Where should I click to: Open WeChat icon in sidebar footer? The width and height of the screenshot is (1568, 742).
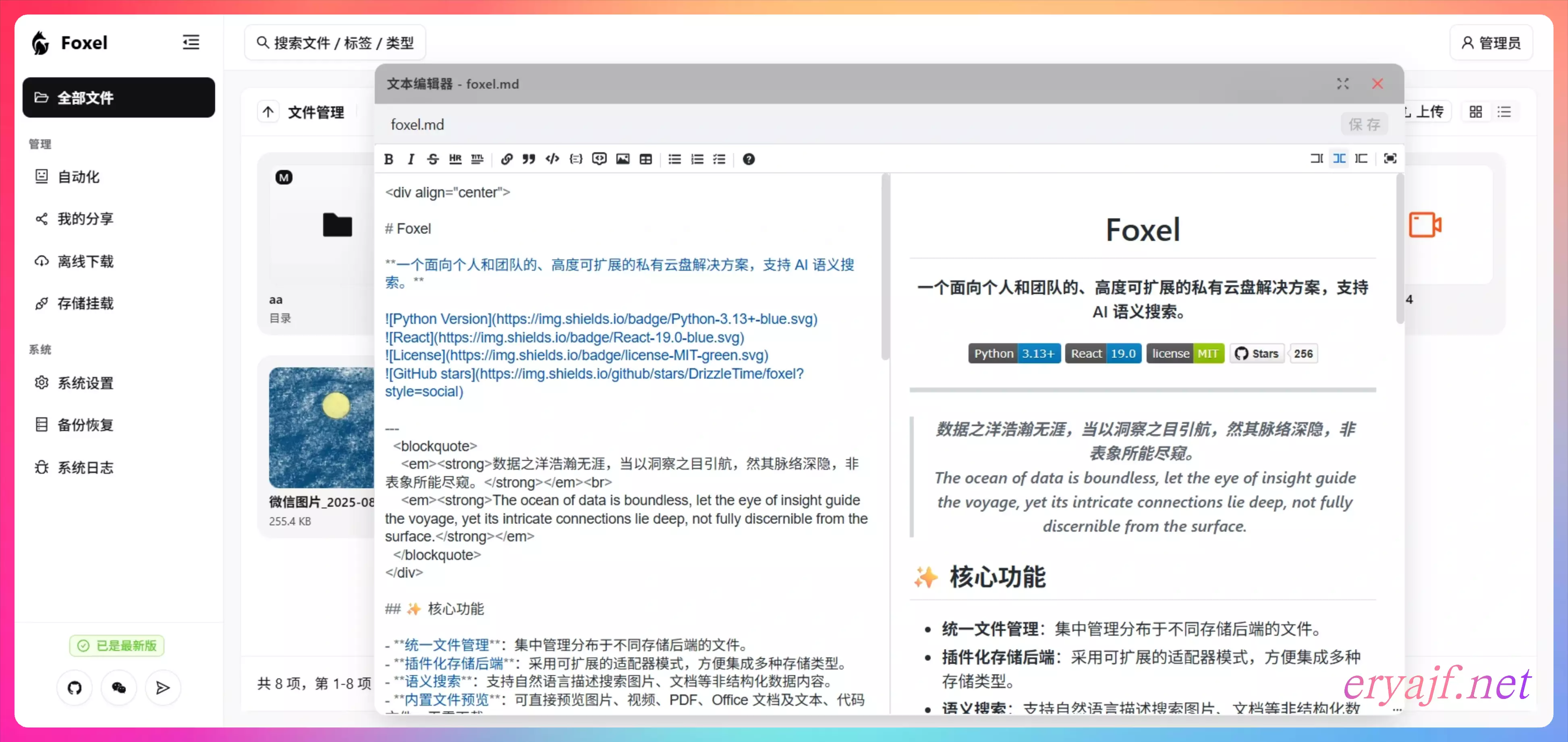pos(119,688)
